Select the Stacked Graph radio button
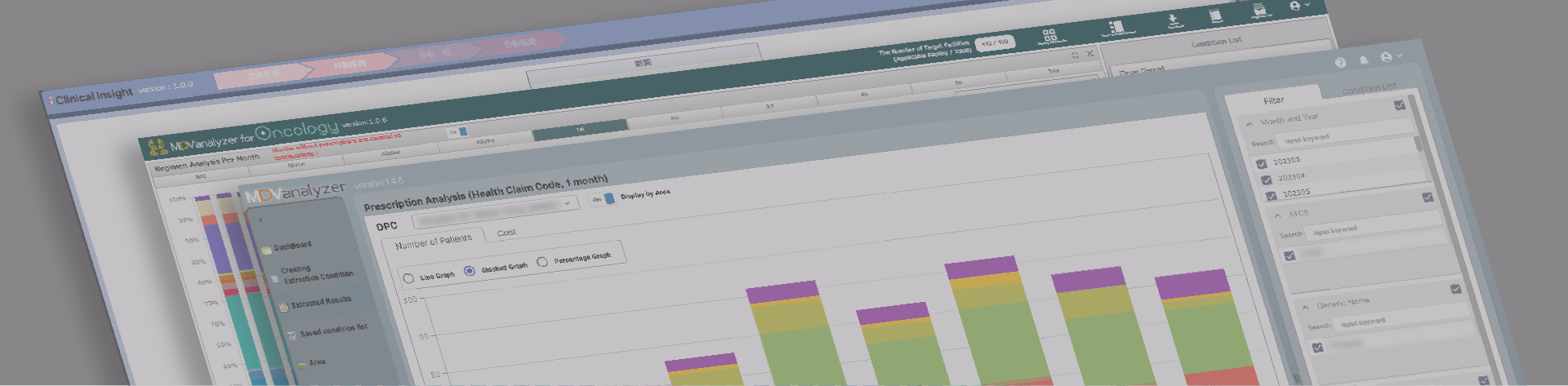Viewport: 1568px width, 386px height. tap(470, 271)
